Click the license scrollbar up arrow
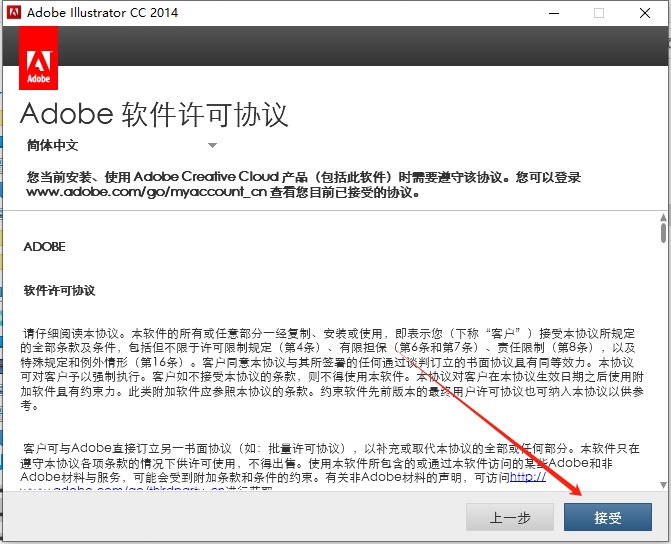Viewport: 671px width, 544px height. 662,217
